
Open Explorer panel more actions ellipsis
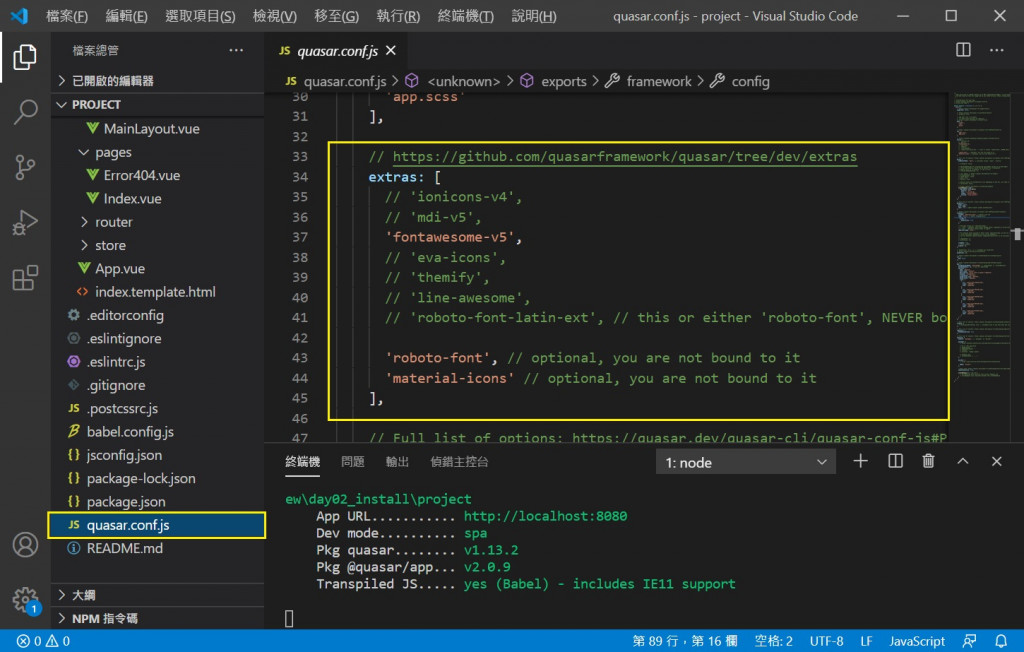point(236,50)
